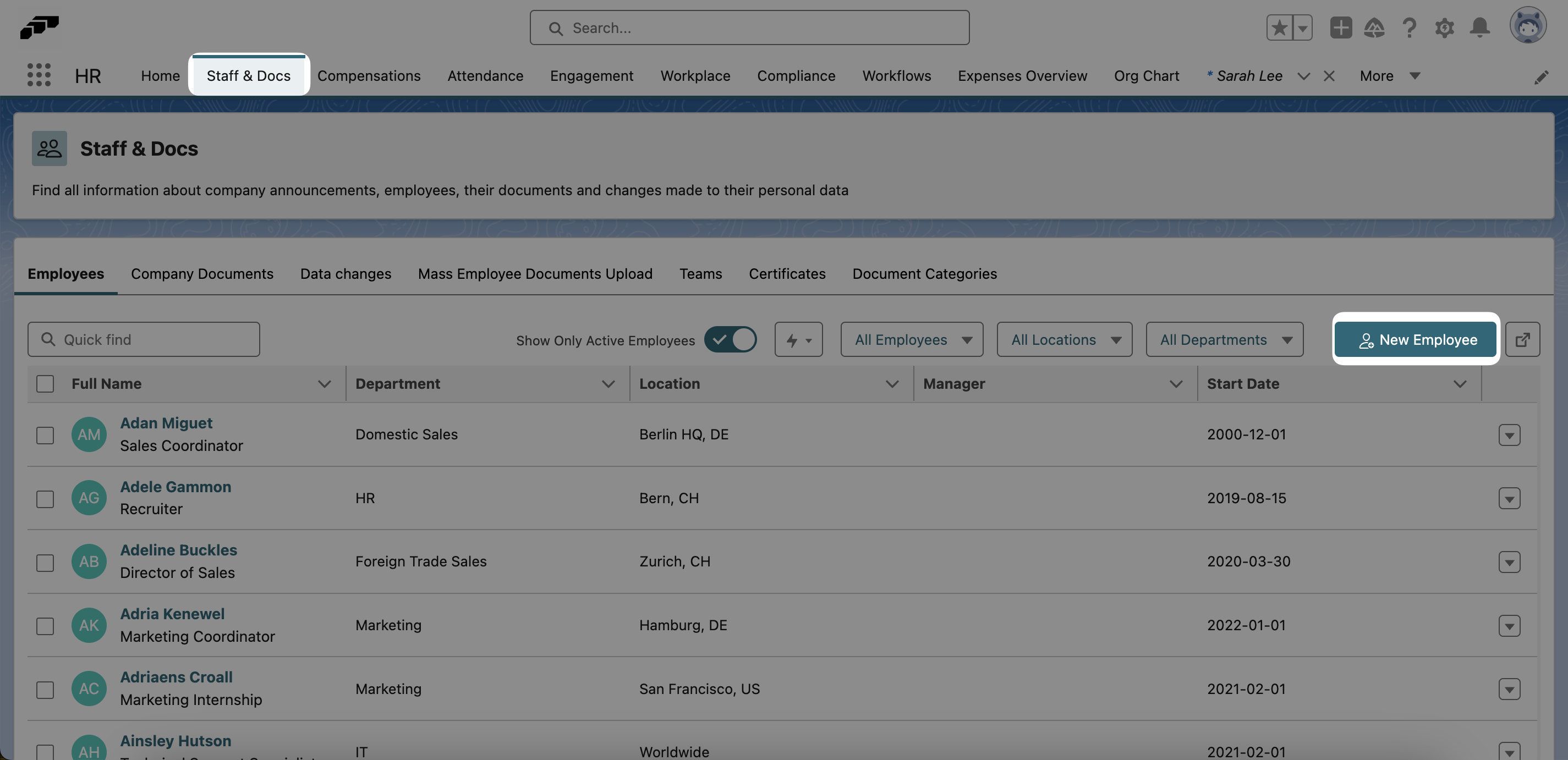Open the All Departments filter dropdown
This screenshot has width=1568, height=760.
(1224, 339)
